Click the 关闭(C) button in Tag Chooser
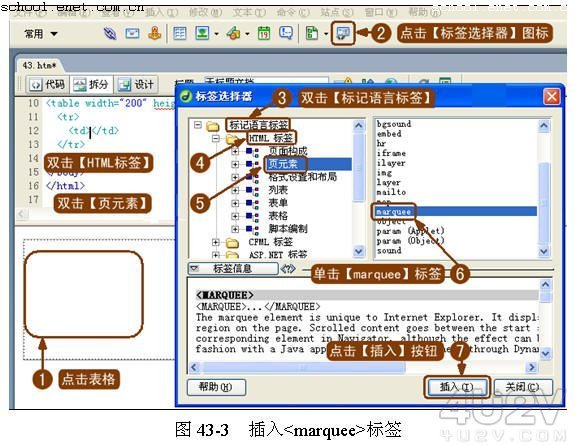This screenshot has height=445, width=575. (523, 387)
